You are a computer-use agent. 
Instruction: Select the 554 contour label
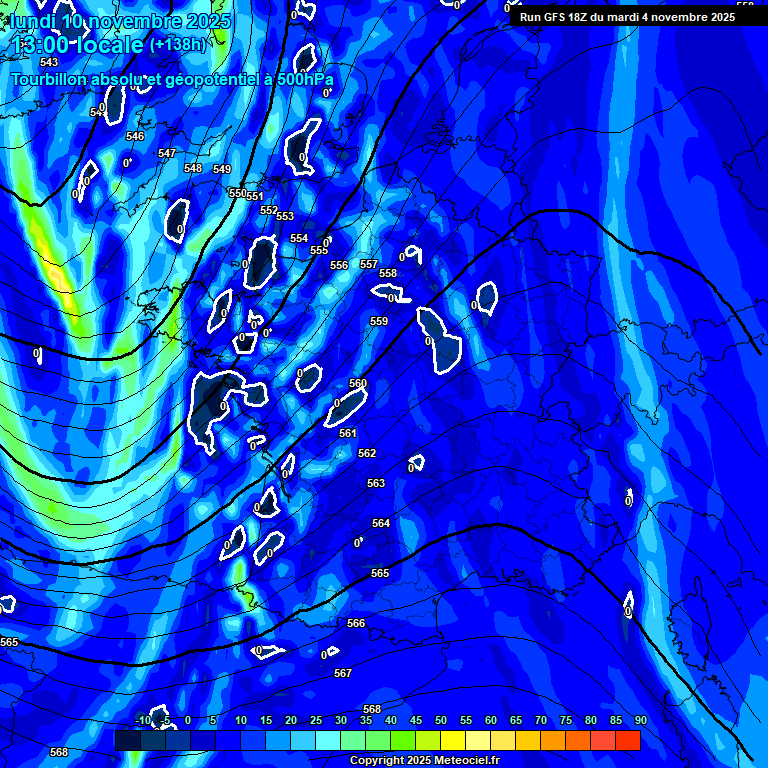[x=299, y=238]
